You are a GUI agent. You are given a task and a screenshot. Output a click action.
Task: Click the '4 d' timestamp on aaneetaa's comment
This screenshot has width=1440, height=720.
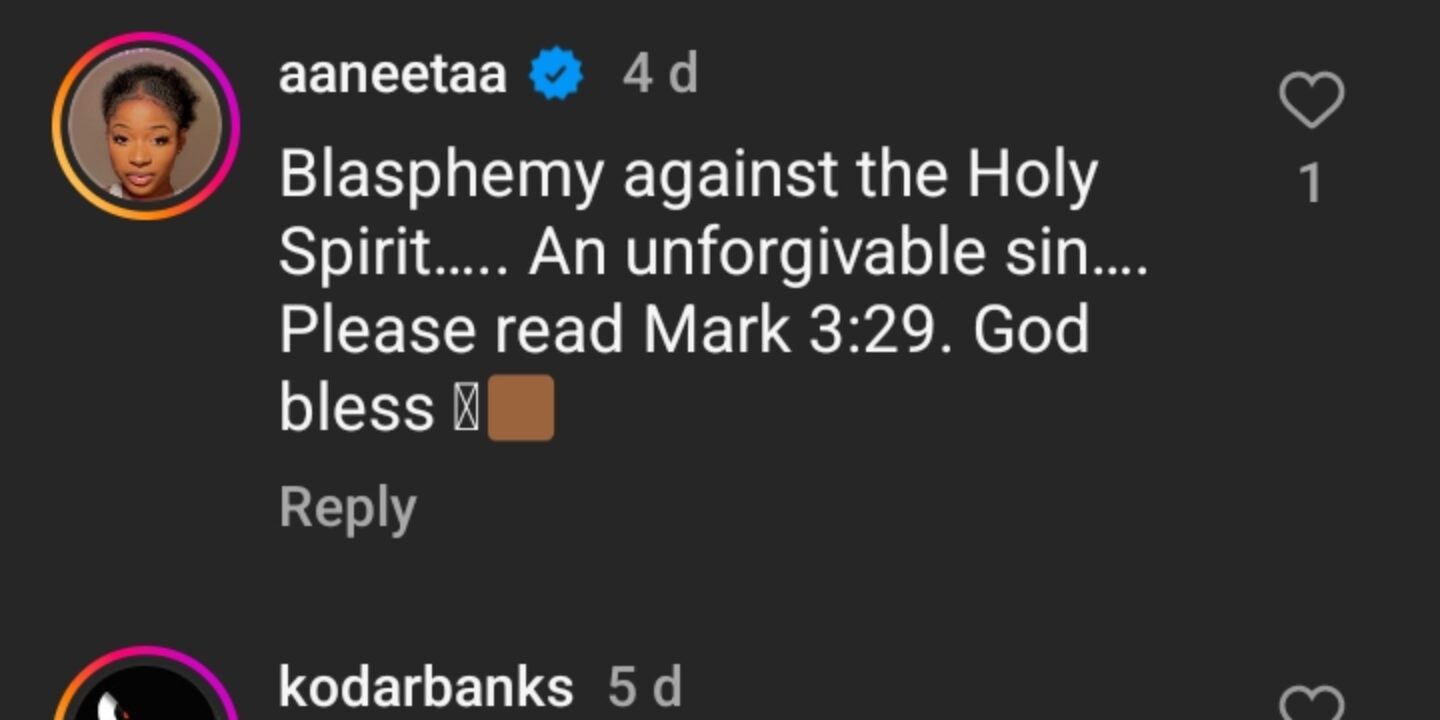tap(660, 75)
